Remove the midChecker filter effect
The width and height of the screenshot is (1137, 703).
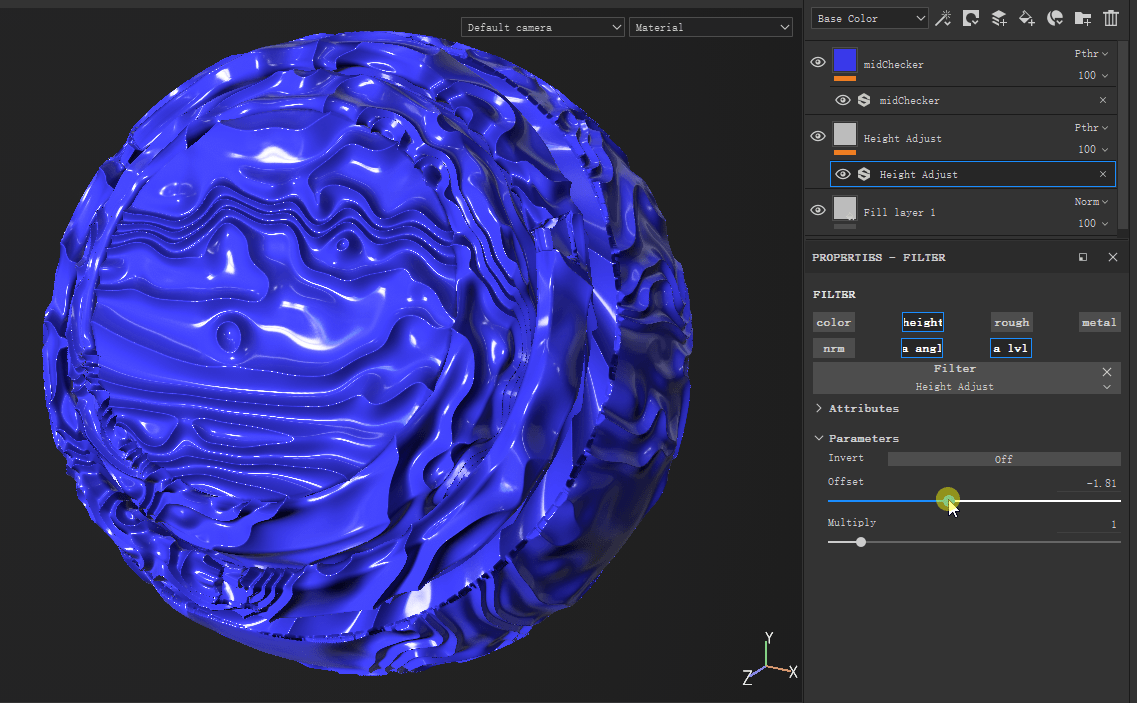(x=1103, y=100)
